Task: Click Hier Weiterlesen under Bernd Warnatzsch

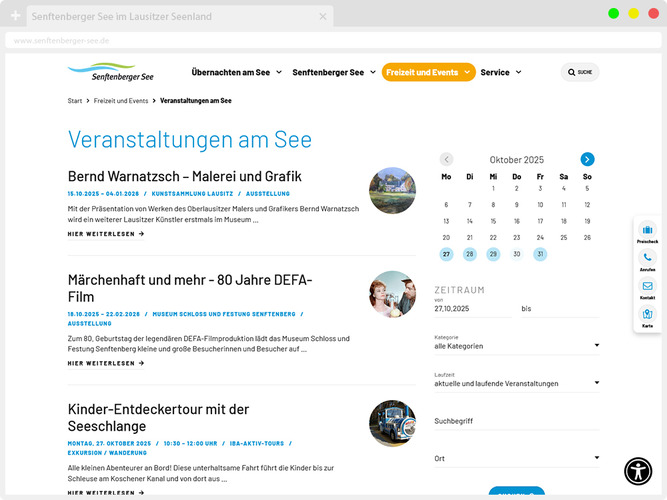Action: click(x=106, y=234)
